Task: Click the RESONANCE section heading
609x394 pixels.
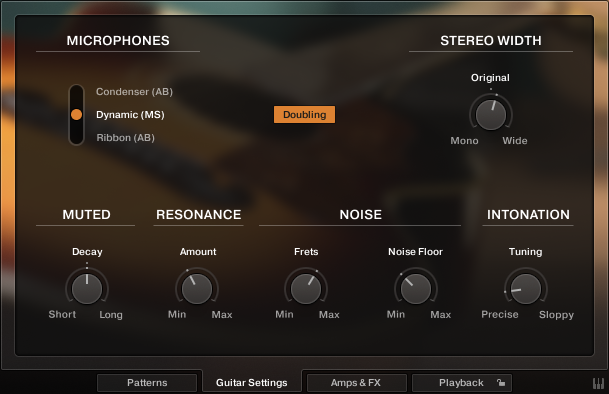Action: point(198,215)
